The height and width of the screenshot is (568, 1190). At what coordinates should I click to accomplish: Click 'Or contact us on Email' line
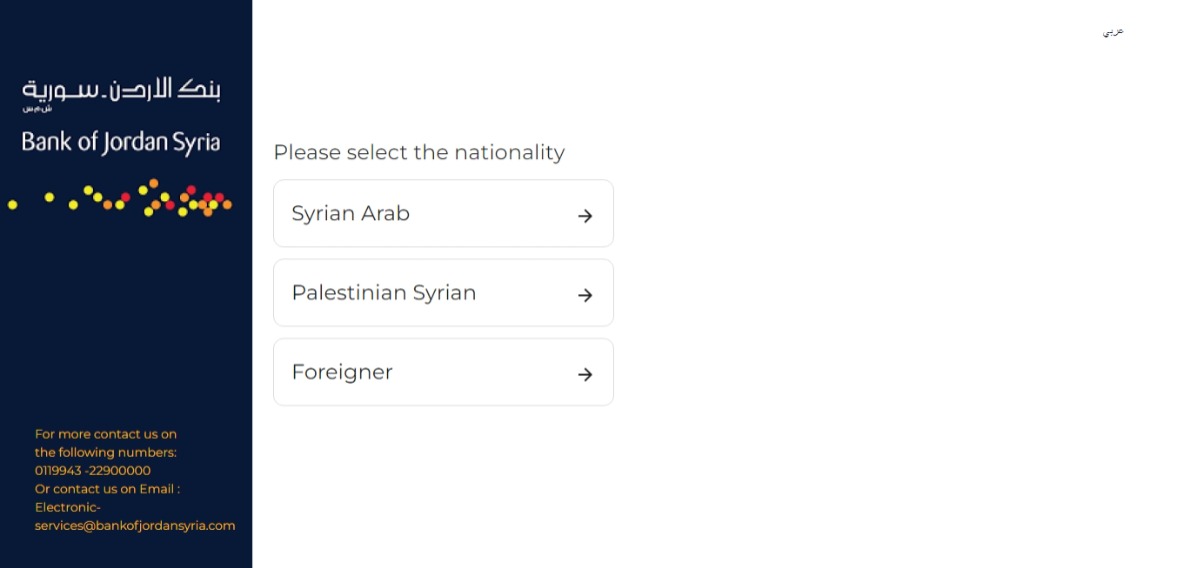[107, 489]
